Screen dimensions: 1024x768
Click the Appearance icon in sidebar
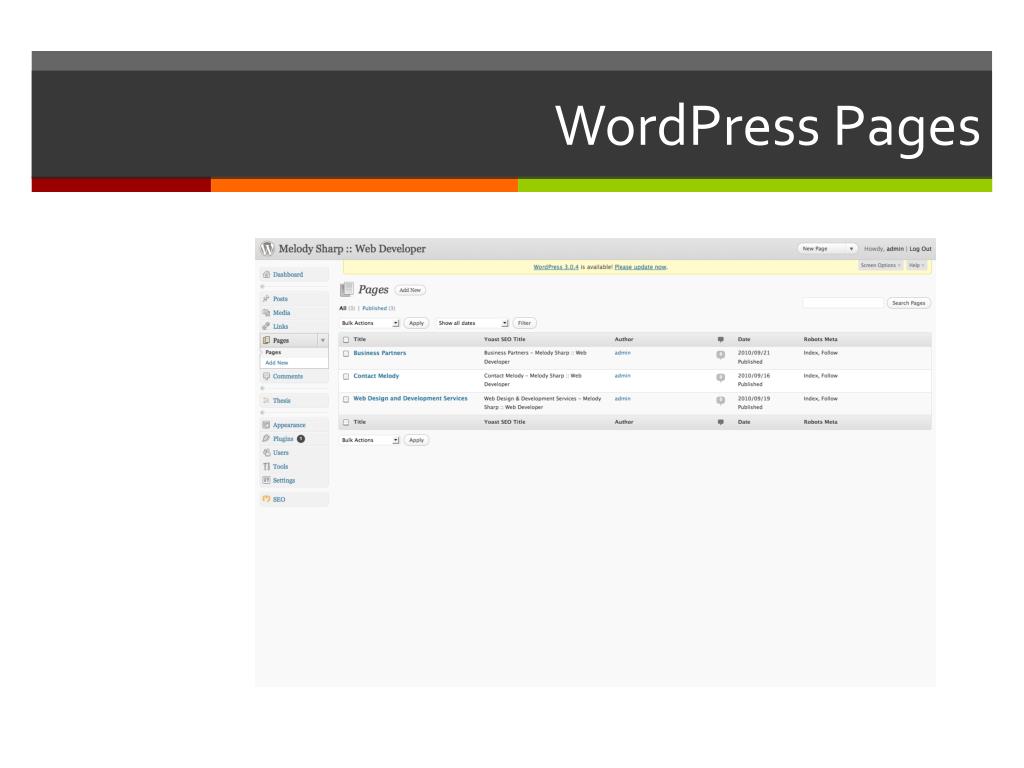(x=266, y=425)
